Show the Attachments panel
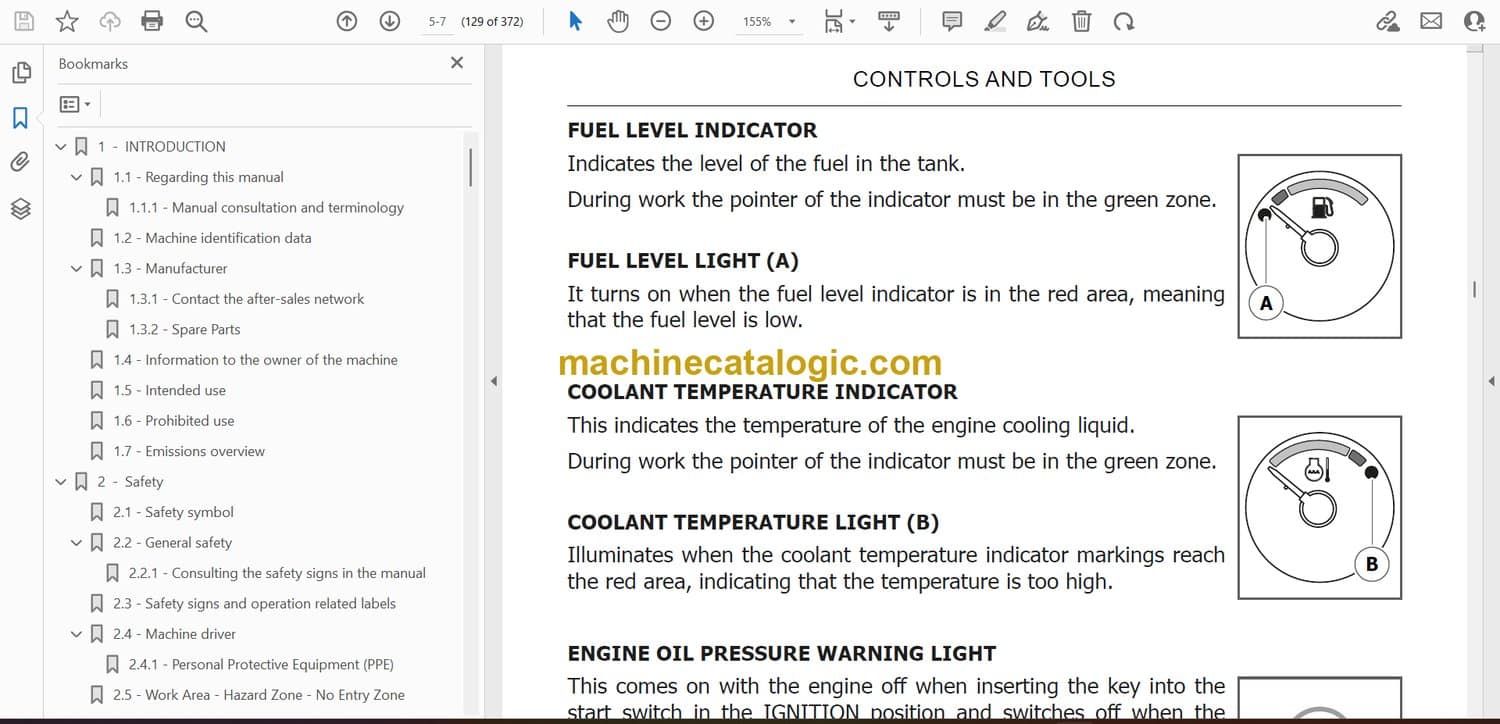1500x724 pixels. click(20, 162)
